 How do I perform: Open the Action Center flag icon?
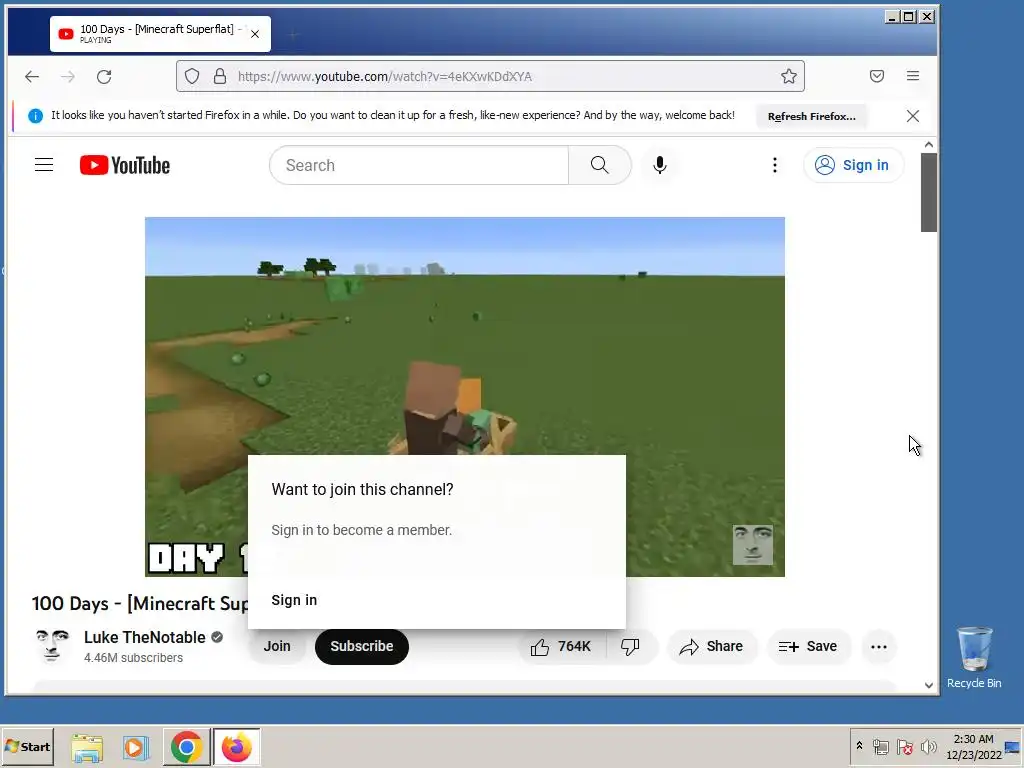coord(905,746)
